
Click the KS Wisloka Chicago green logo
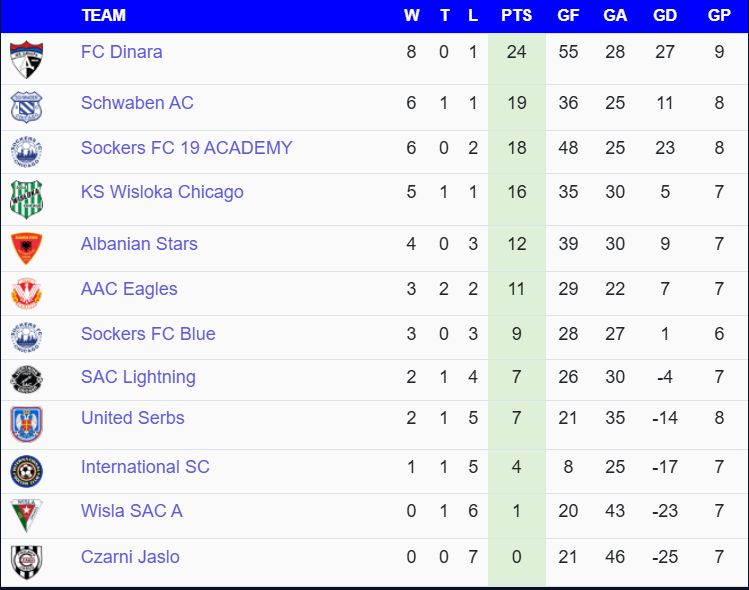point(26,199)
